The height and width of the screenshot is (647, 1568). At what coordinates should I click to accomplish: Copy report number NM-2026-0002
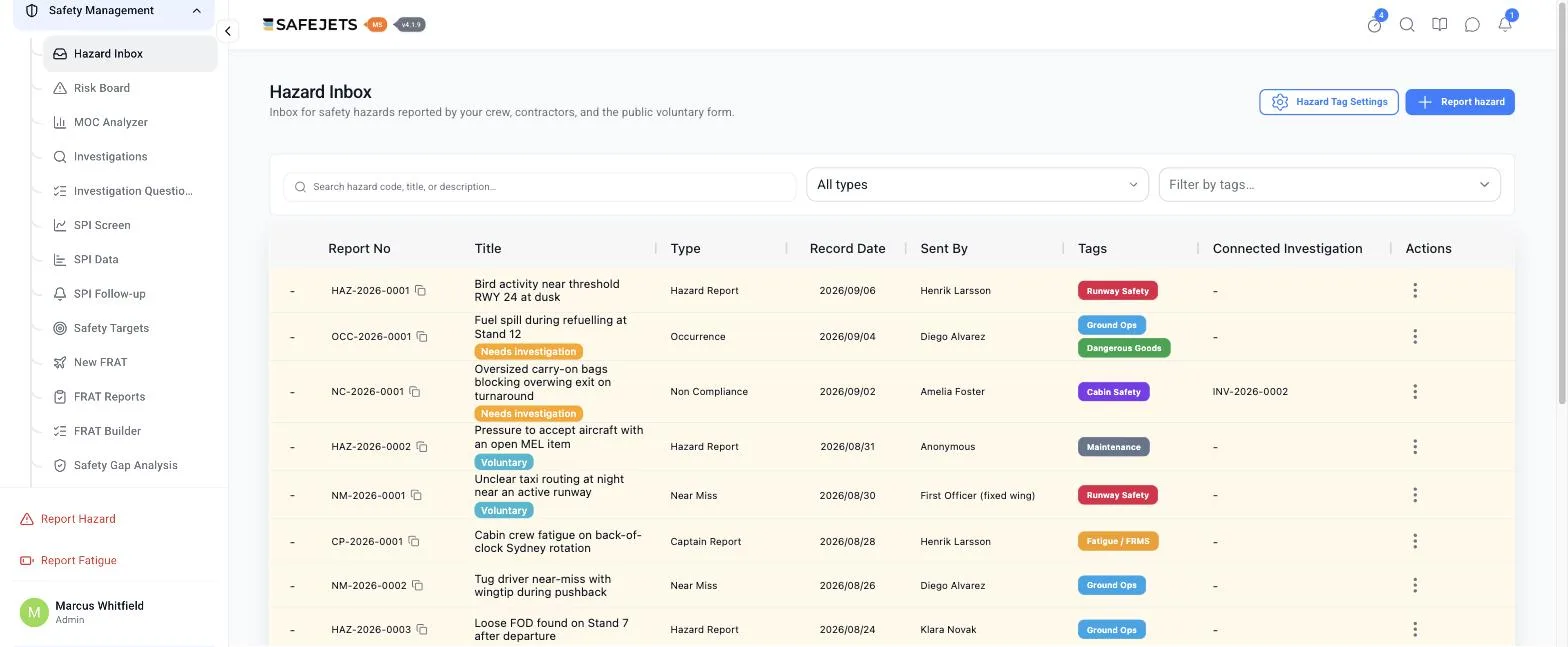click(417, 586)
